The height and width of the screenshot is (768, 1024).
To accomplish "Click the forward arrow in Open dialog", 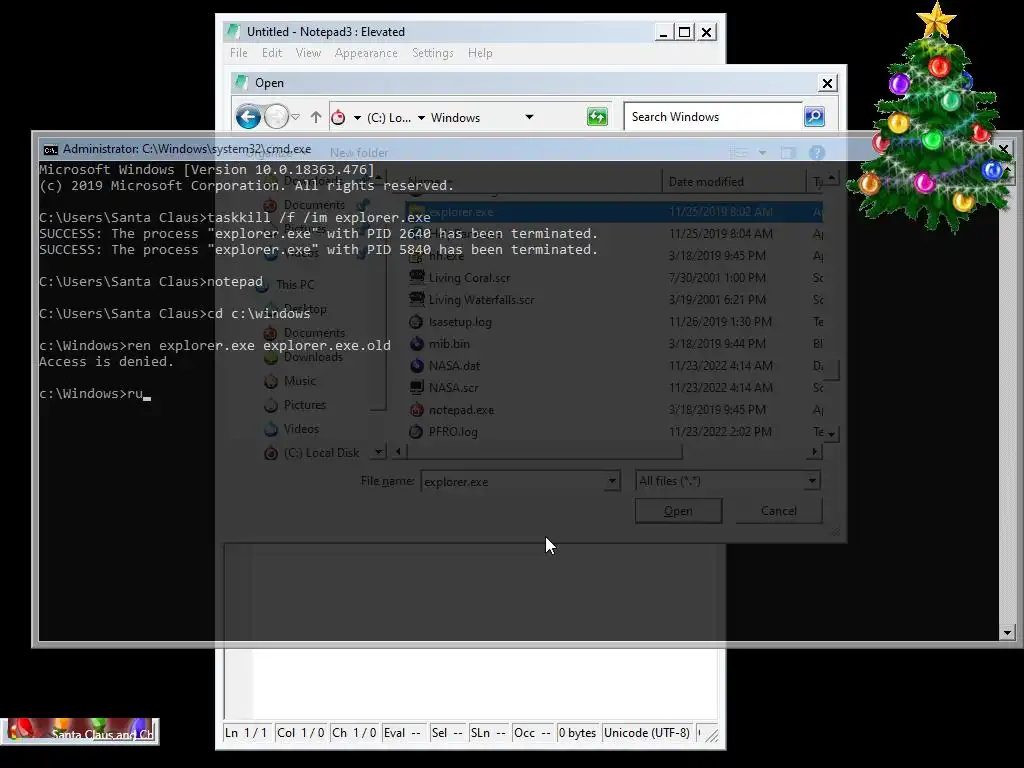I will (276, 118).
